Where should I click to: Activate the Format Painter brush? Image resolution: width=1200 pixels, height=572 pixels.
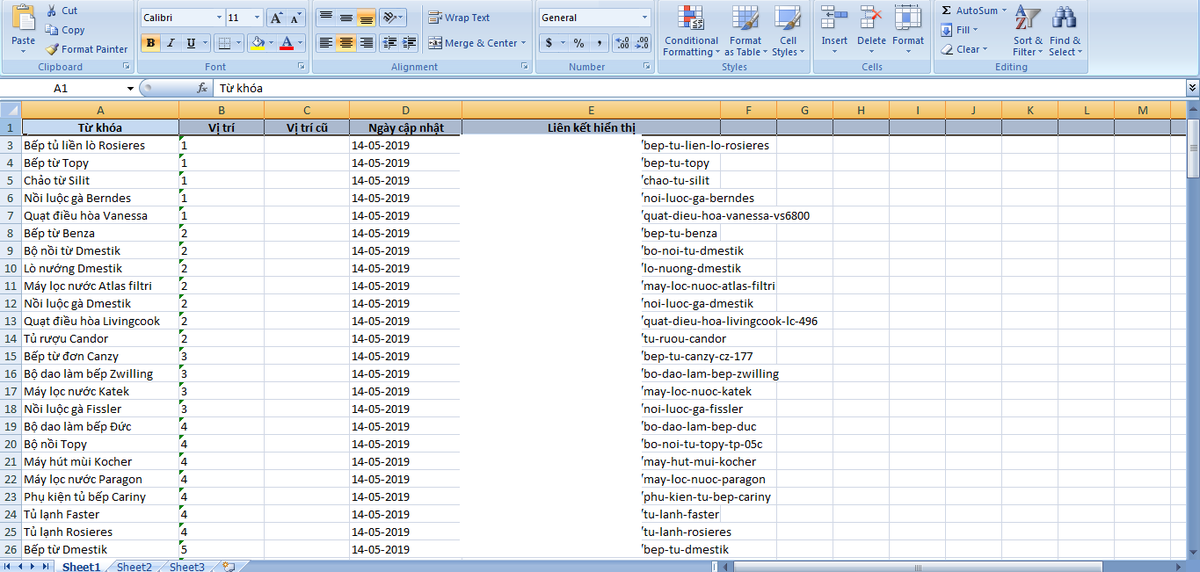[x=87, y=49]
